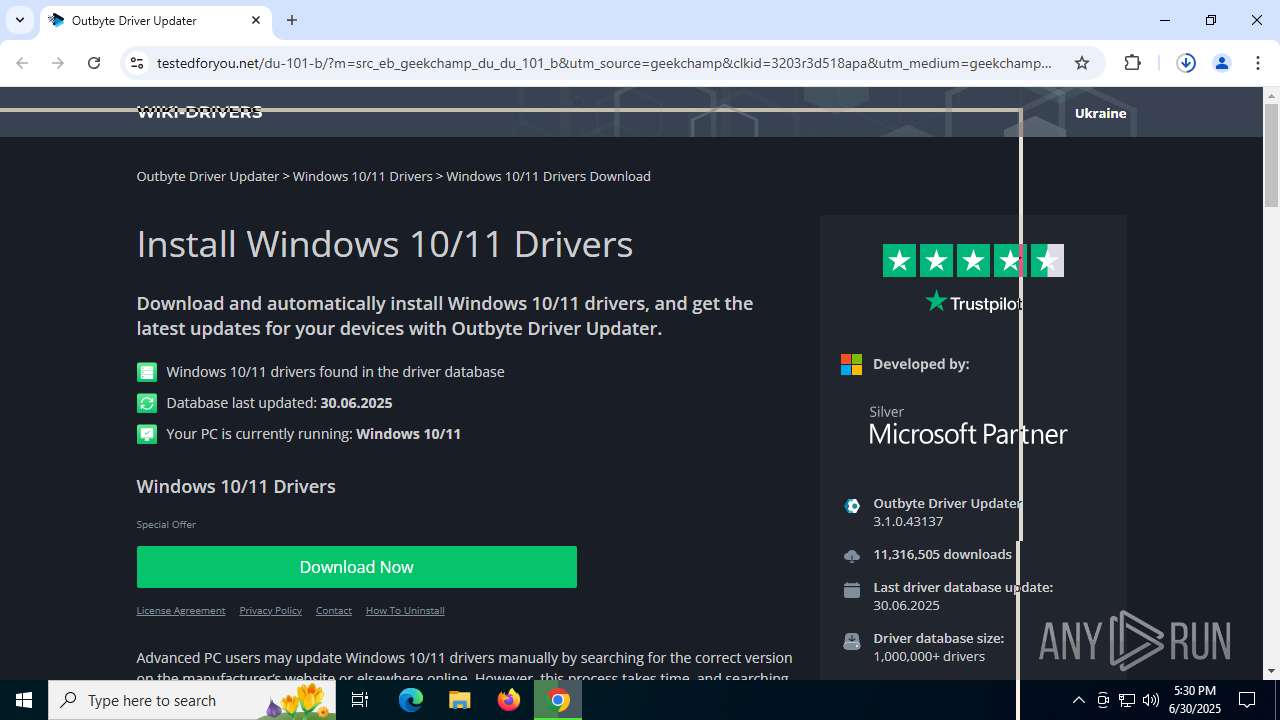Screen dimensions: 1280x720
Task: Click the green drivers found list icon
Action: [x=147, y=372]
